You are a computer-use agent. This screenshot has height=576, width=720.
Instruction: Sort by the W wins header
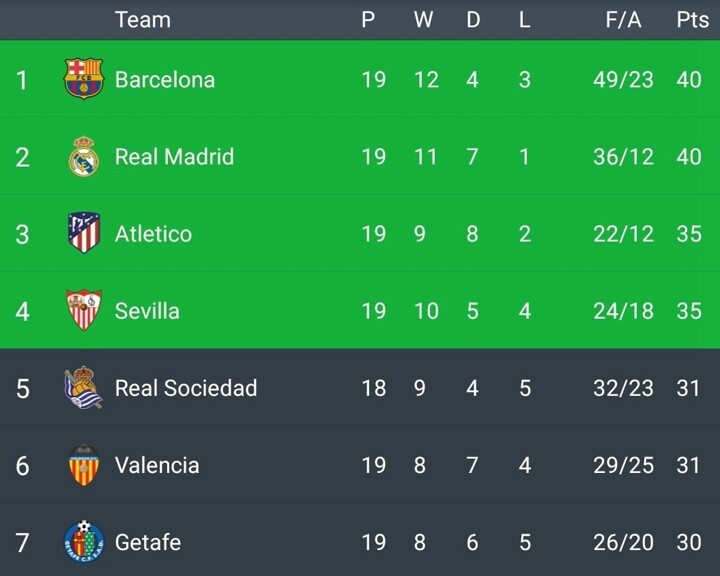(423, 20)
